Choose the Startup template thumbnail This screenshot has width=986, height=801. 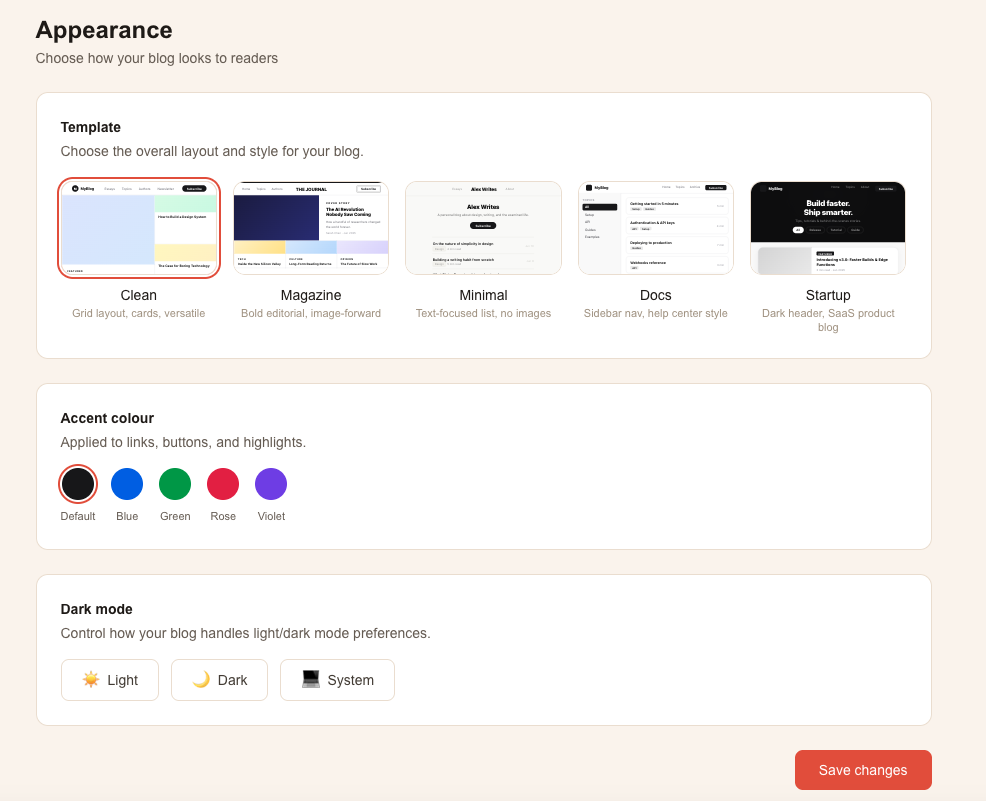828,228
